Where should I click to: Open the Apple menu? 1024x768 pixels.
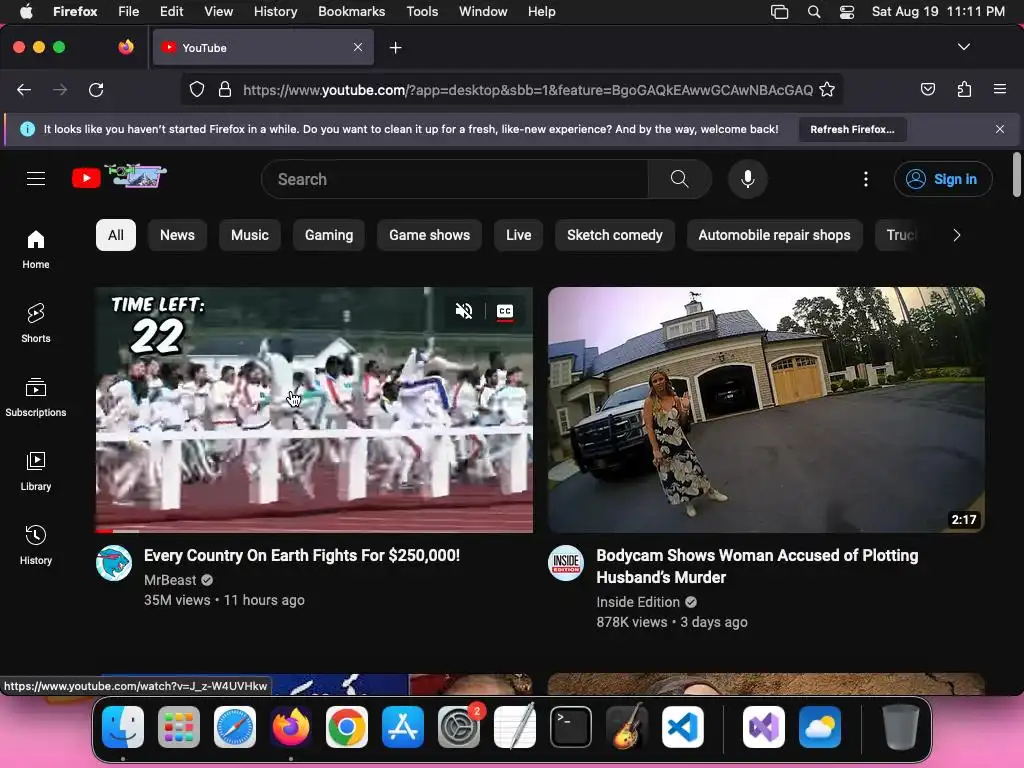click(25, 11)
